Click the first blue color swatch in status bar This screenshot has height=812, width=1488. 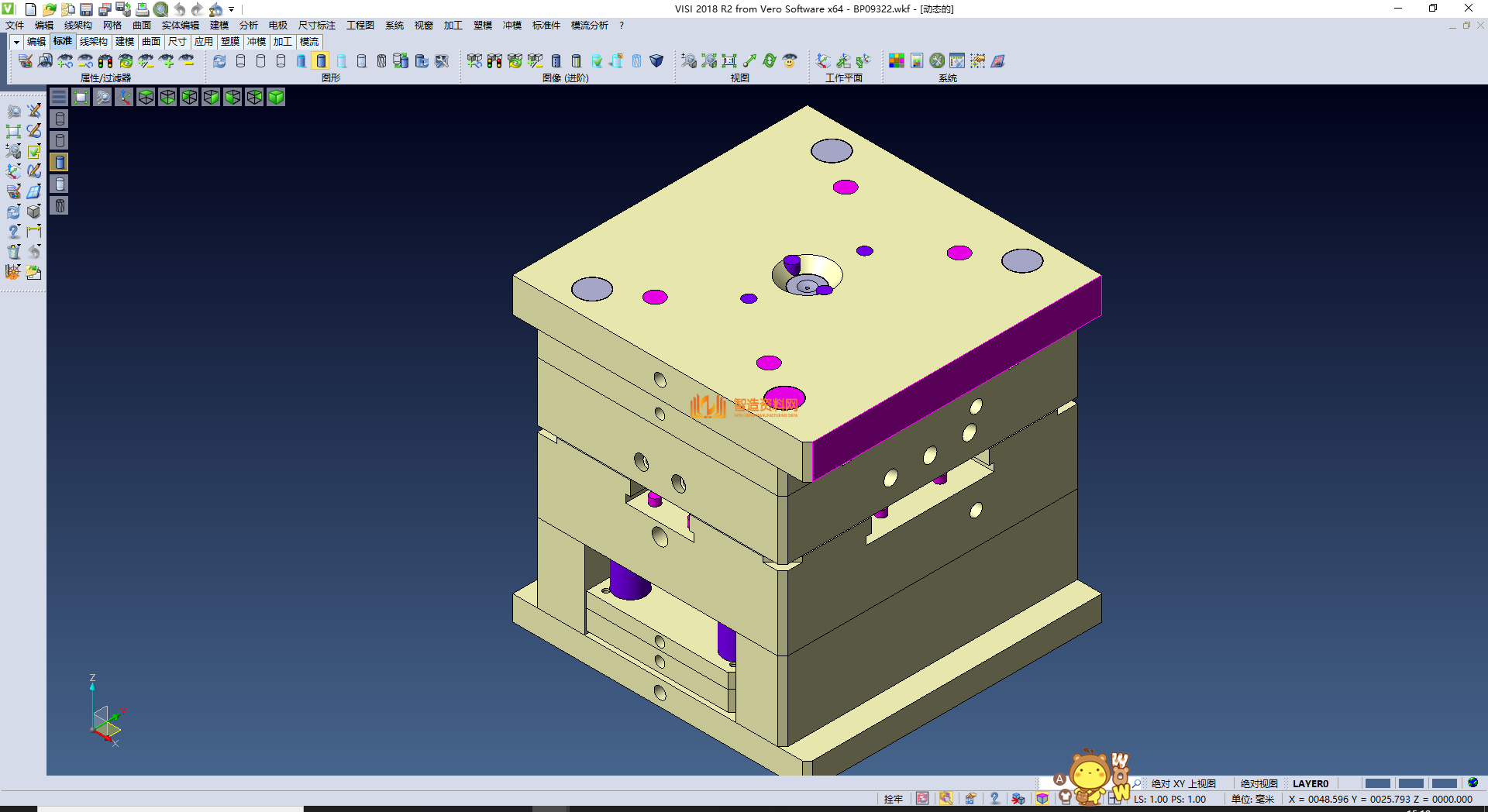tap(1377, 783)
